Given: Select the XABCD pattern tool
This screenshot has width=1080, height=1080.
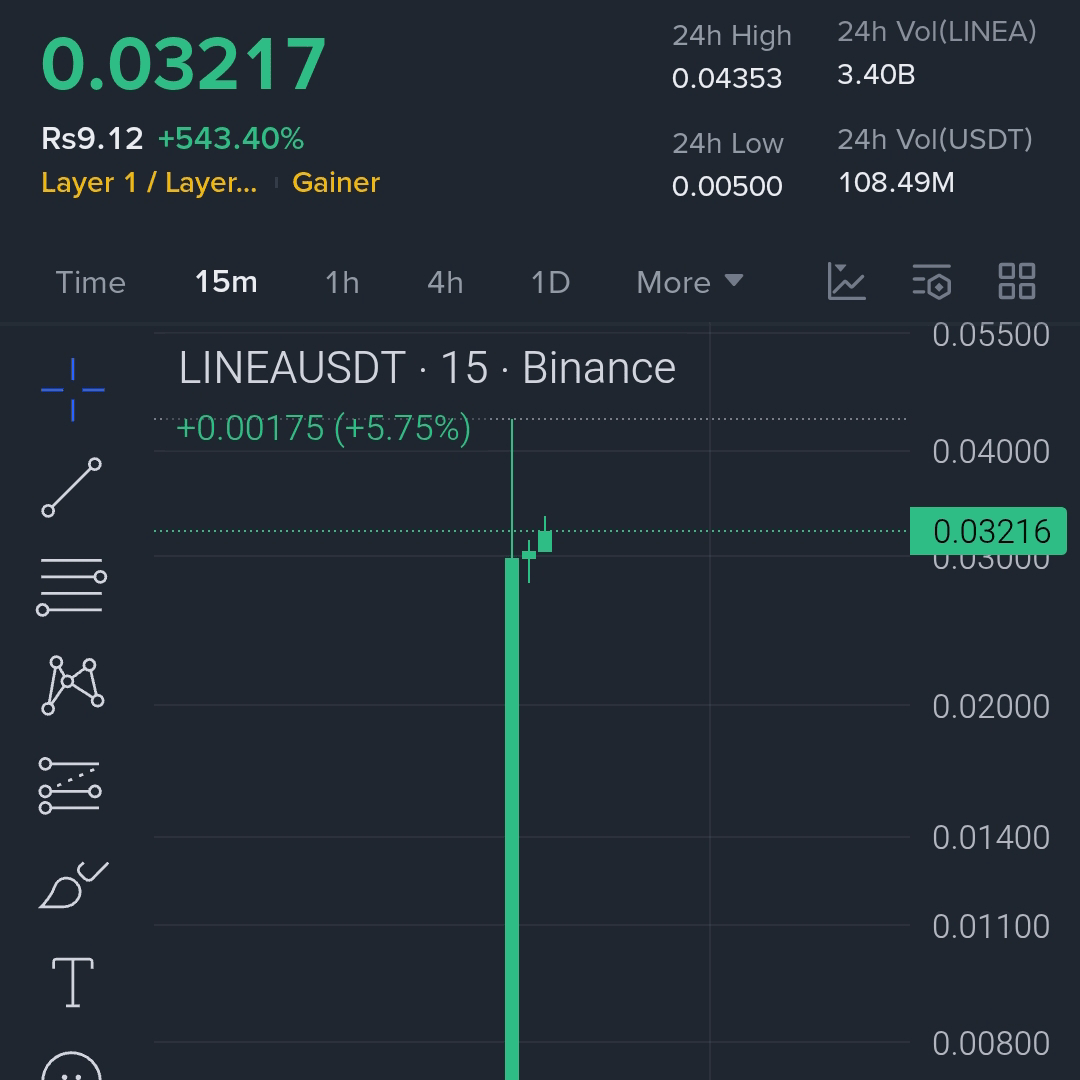Looking at the screenshot, I should click(x=73, y=685).
